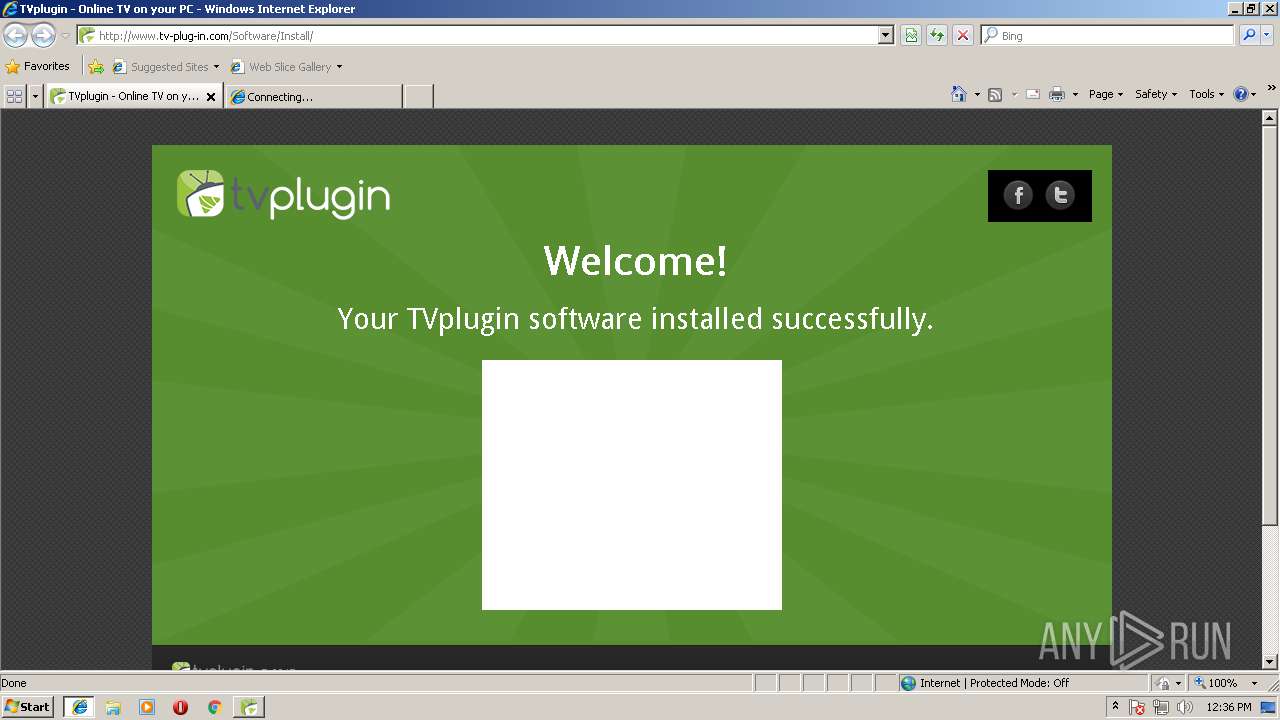Open the Safety menu
Image resolution: width=1280 pixels, height=720 pixels.
click(x=1156, y=94)
